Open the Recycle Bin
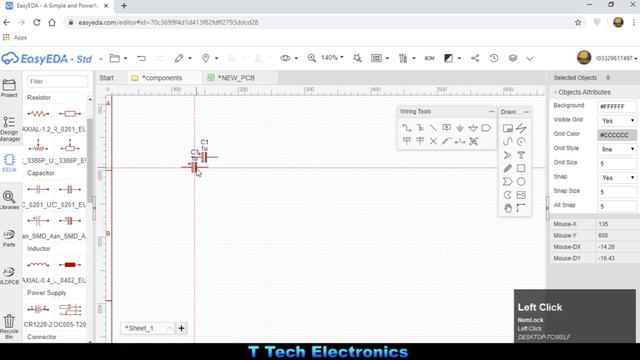 point(9,327)
